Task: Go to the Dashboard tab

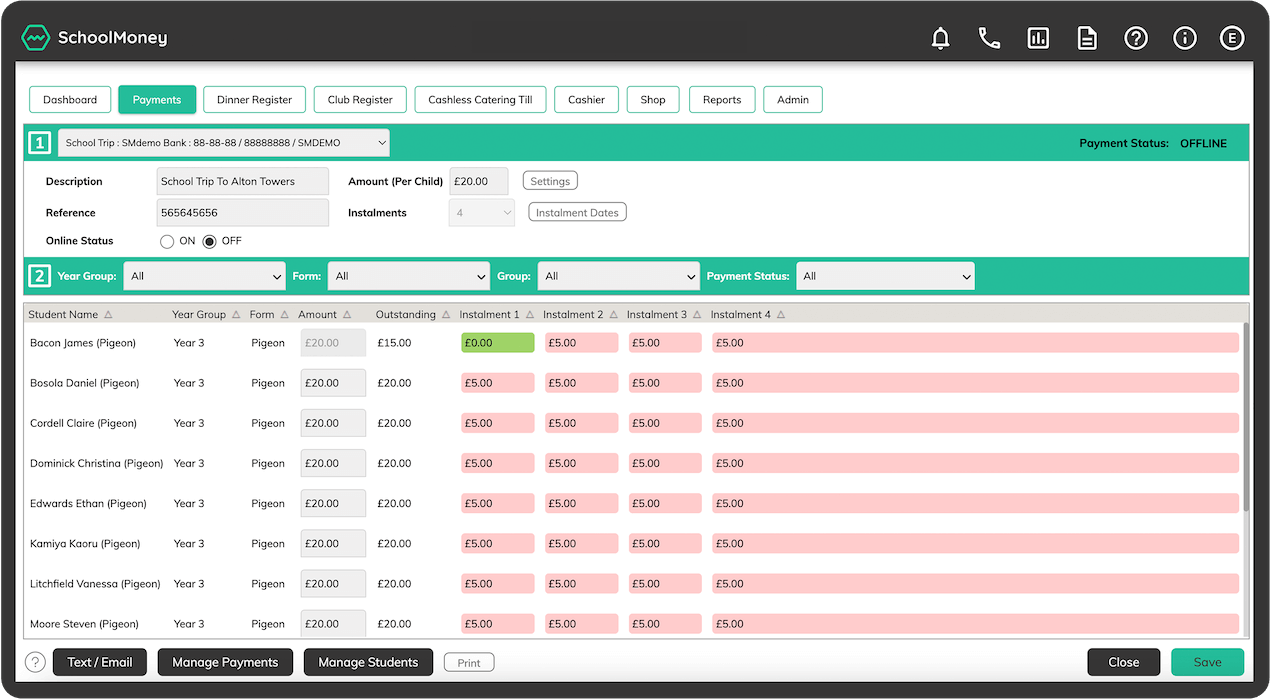Action: click(70, 100)
